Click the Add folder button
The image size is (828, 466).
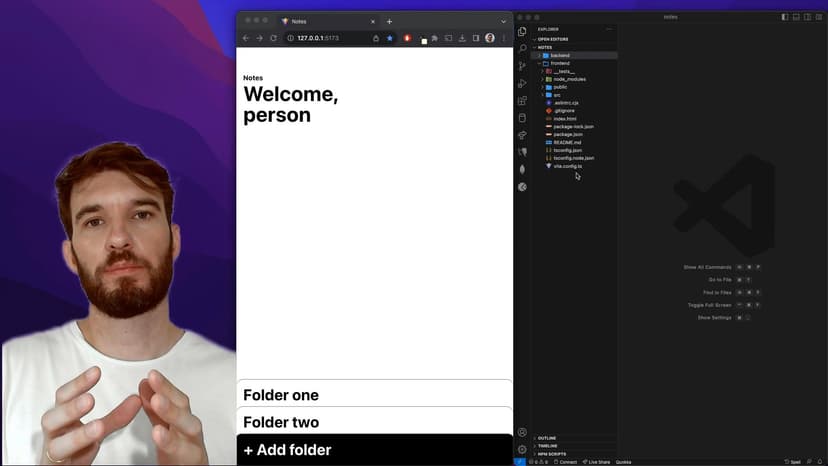(x=374, y=450)
